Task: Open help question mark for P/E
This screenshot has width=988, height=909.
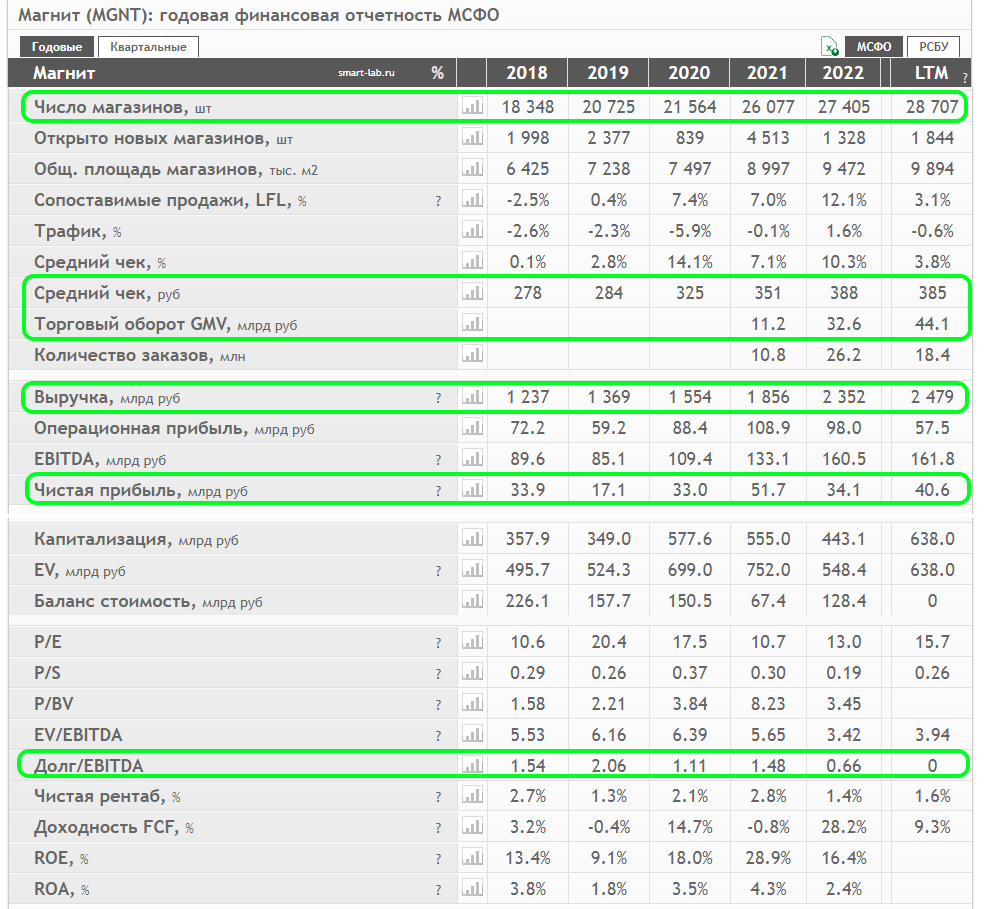Action: pos(438,643)
